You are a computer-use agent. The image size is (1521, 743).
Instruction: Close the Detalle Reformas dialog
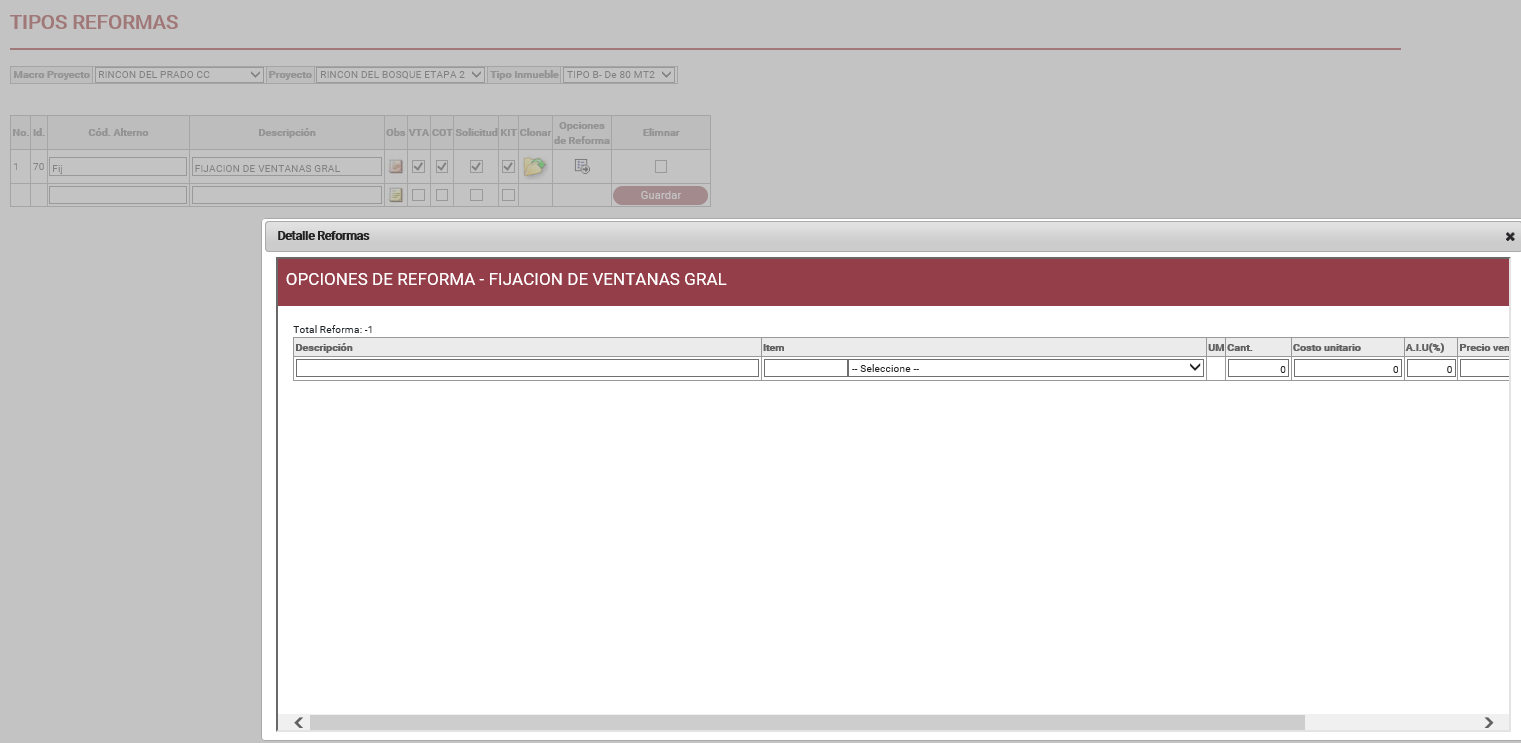tap(1510, 237)
